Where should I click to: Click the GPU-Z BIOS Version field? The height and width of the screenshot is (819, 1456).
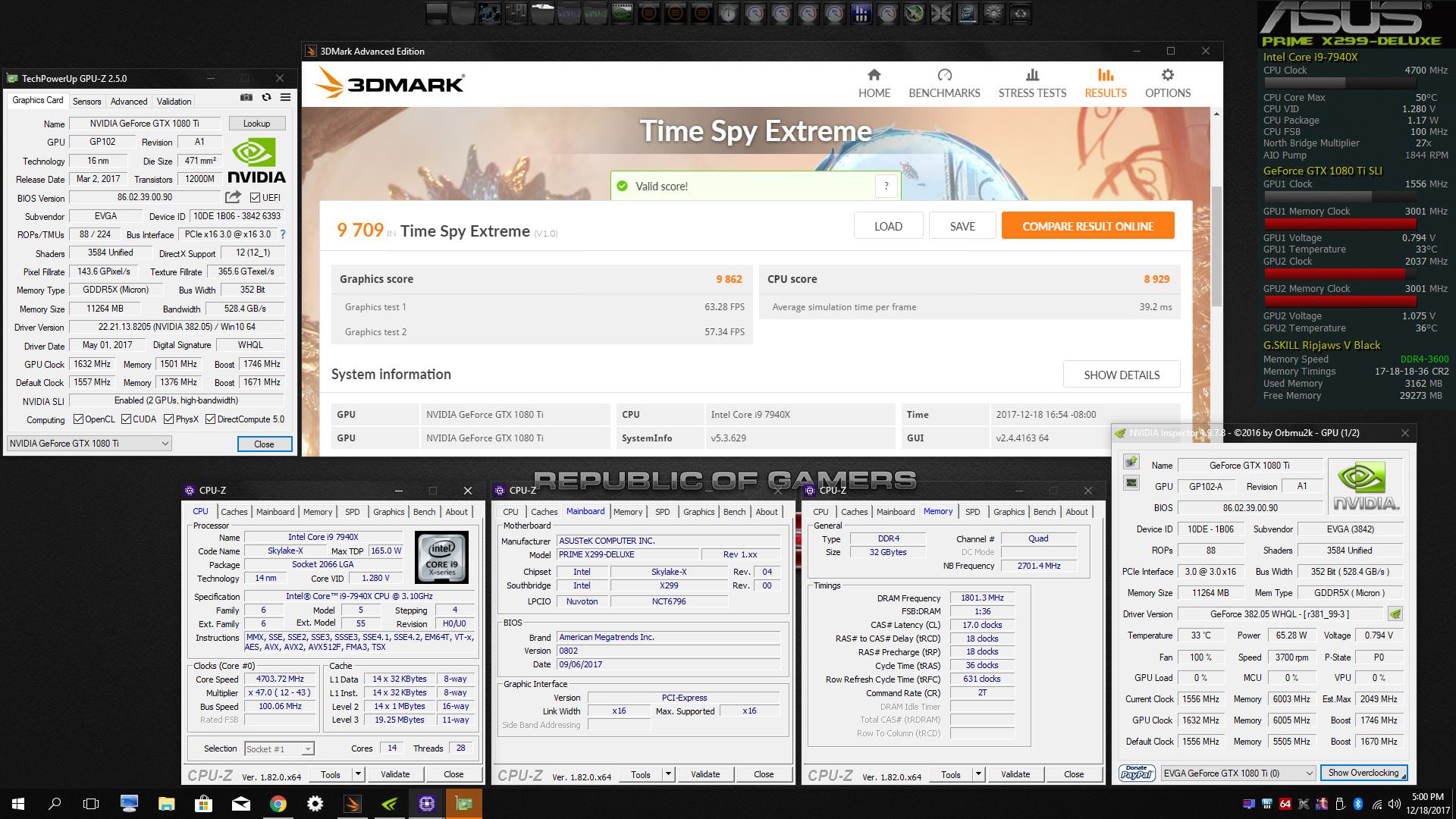point(144,197)
